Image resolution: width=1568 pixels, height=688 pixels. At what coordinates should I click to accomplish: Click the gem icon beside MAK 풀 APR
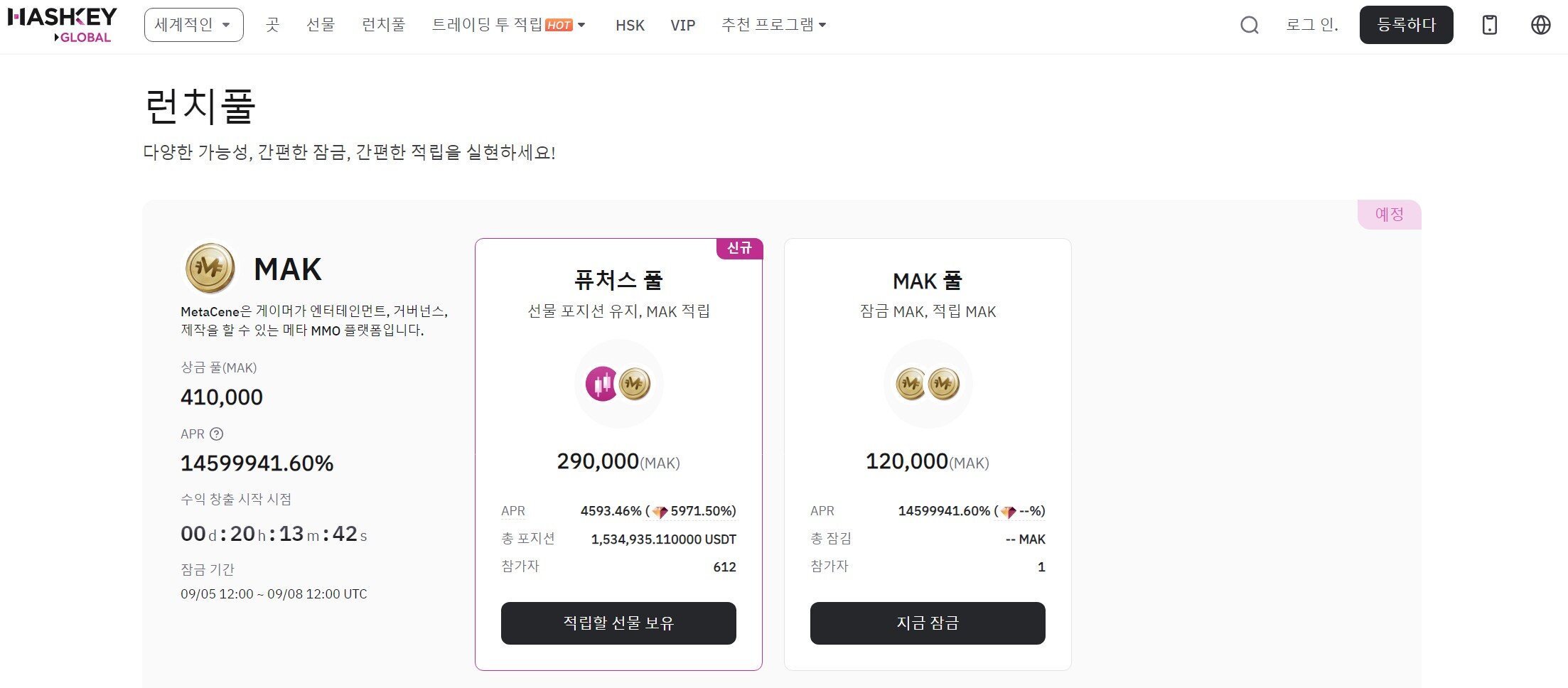click(x=1009, y=510)
